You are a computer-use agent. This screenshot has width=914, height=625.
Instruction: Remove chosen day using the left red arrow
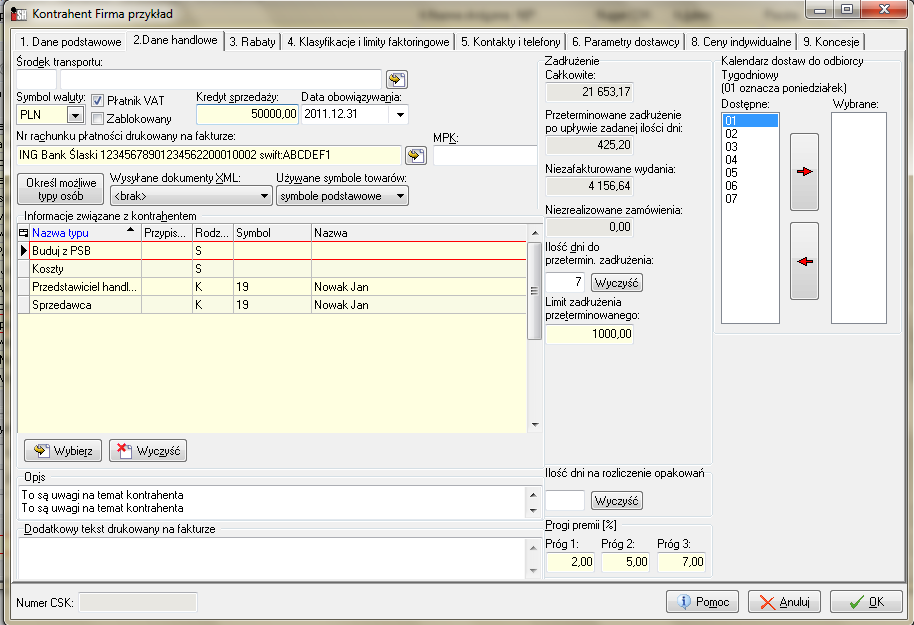pyautogui.click(x=804, y=261)
